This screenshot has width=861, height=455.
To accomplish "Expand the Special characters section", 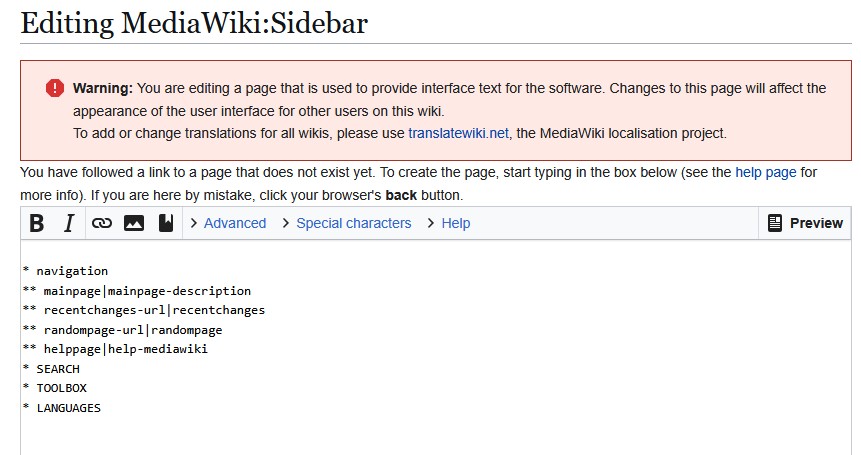I will (x=346, y=223).
